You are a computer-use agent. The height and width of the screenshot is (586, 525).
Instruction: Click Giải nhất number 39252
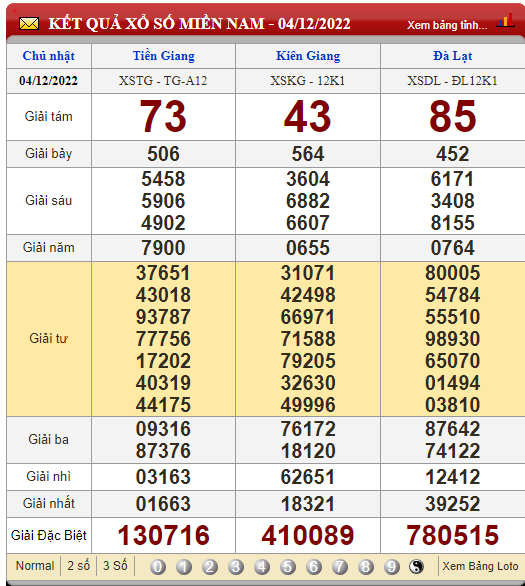(x=453, y=504)
